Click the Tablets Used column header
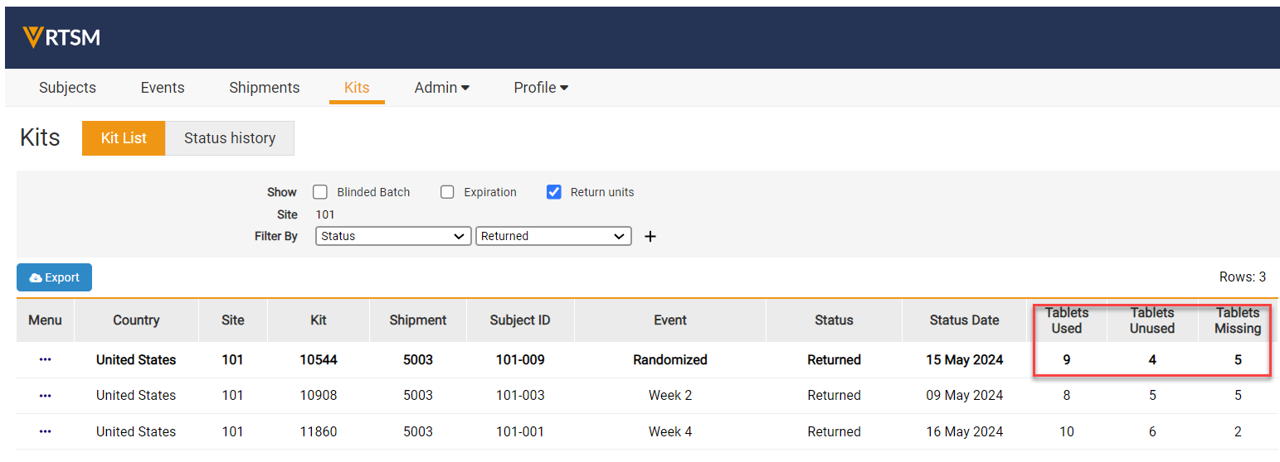 click(1066, 320)
